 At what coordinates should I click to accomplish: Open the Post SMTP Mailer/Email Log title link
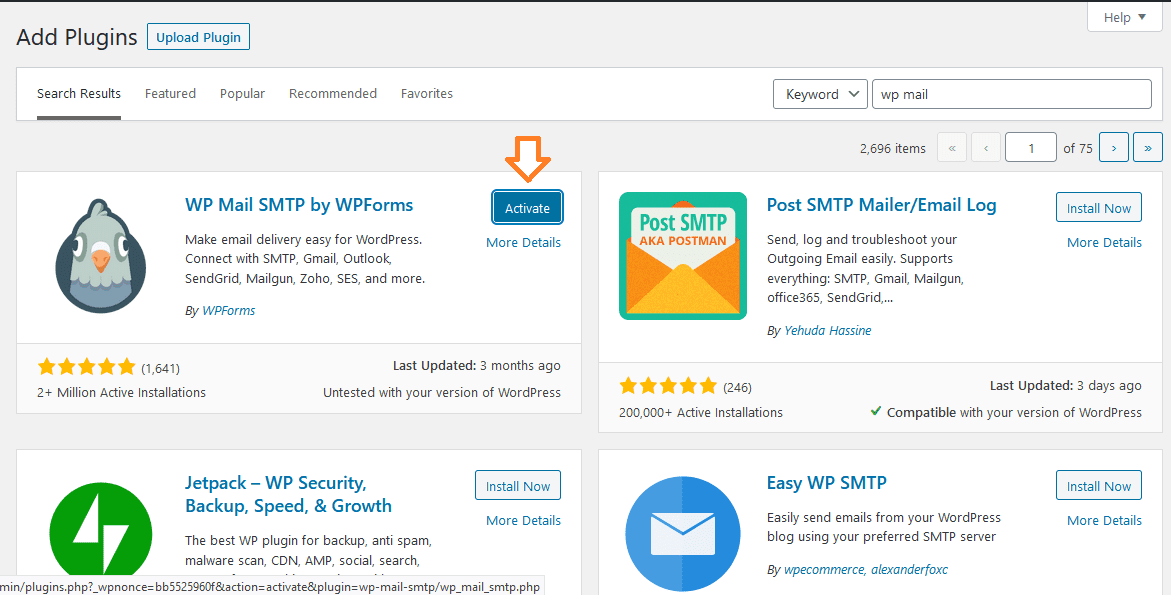click(881, 205)
